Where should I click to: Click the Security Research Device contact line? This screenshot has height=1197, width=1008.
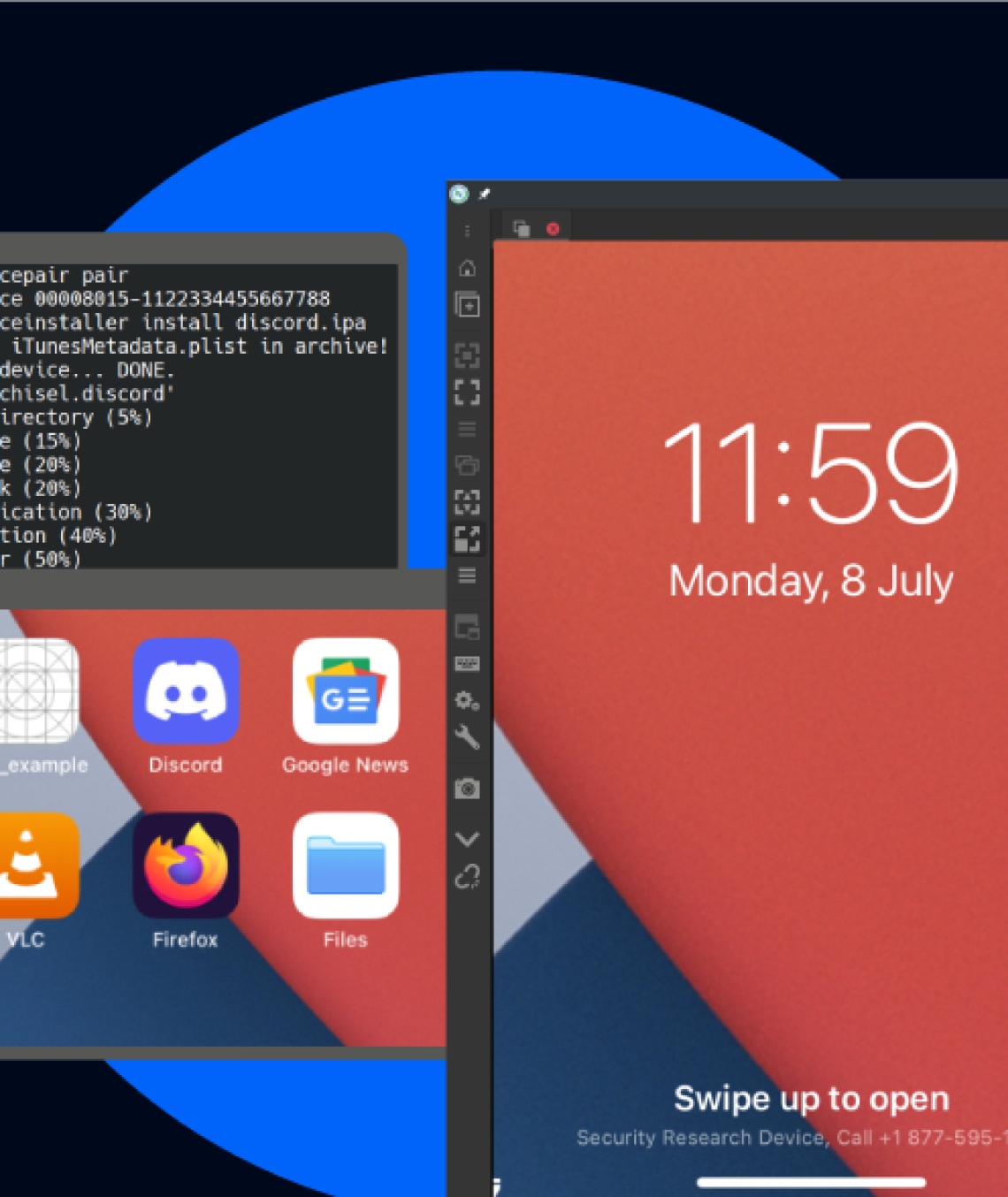[791, 1138]
